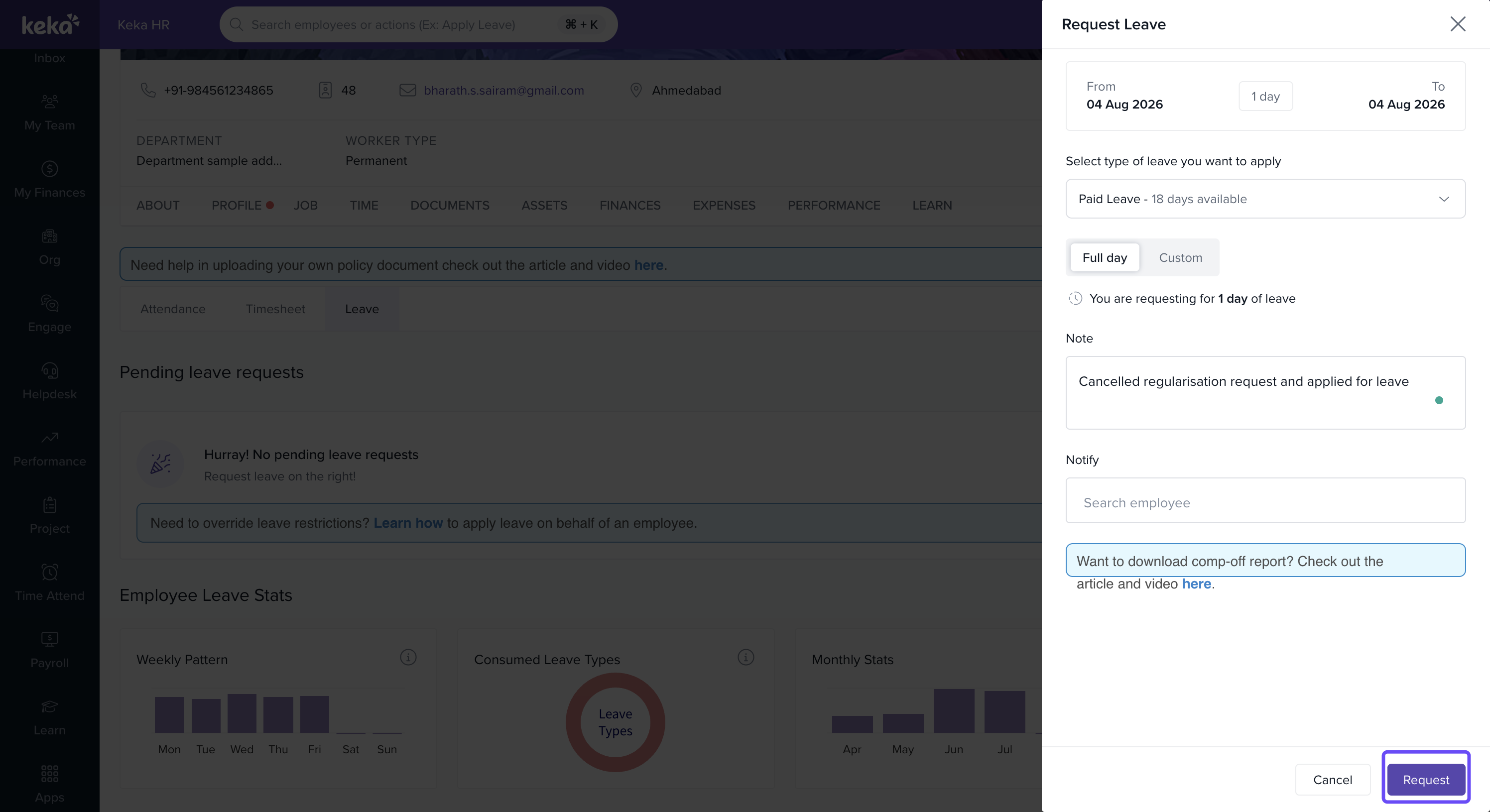This screenshot has height=812, width=1490.
Task: Click the email envelope icon
Action: (408, 90)
